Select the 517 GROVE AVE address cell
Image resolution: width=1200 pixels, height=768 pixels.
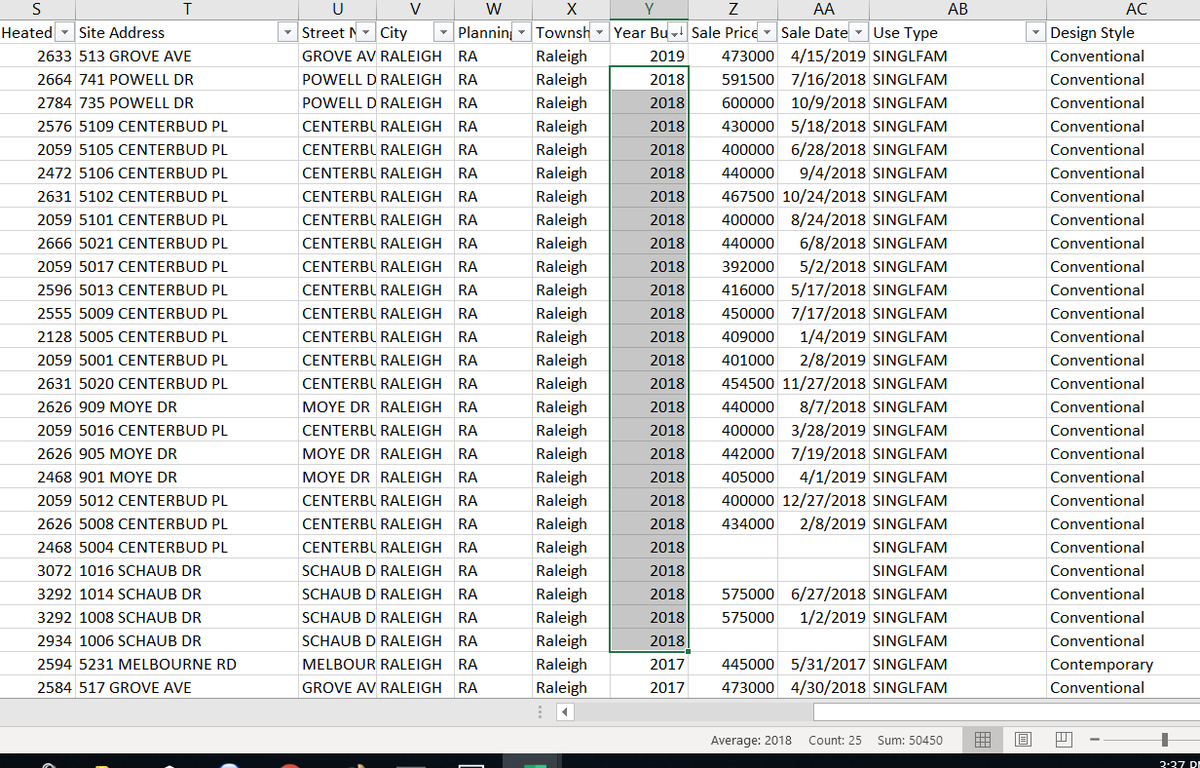pos(187,687)
